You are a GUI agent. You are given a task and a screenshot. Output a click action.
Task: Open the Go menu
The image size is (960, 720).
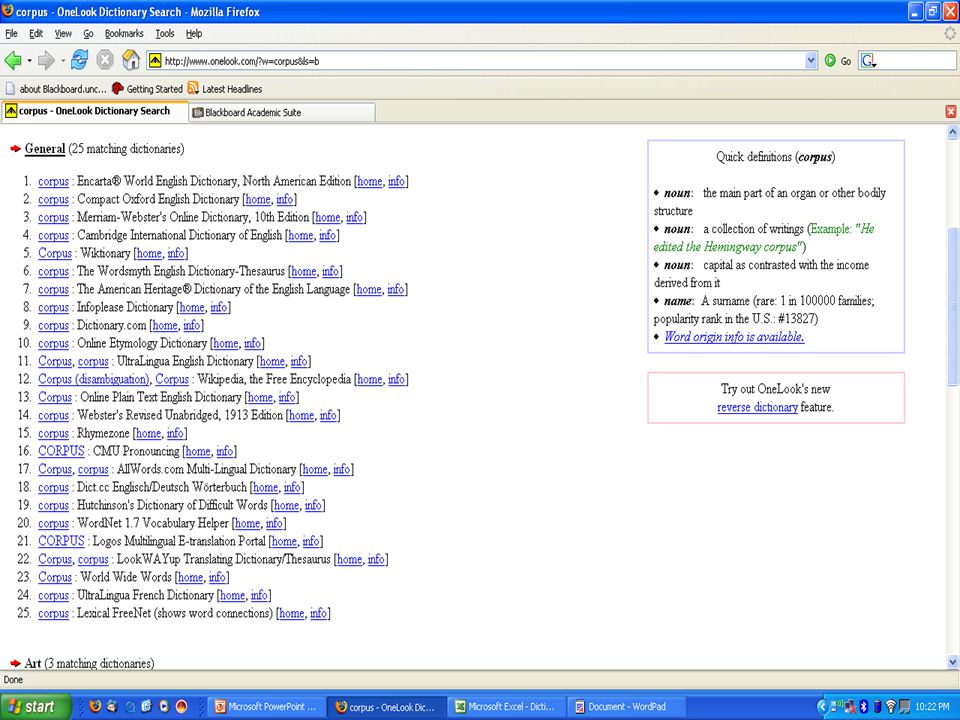click(x=88, y=34)
